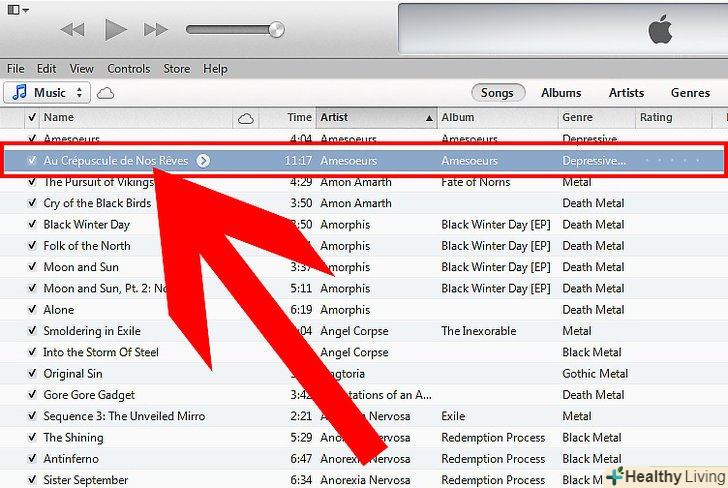Viewport: 728px width, 488px height.
Task: Open the File menu
Action: tap(15, 69)
